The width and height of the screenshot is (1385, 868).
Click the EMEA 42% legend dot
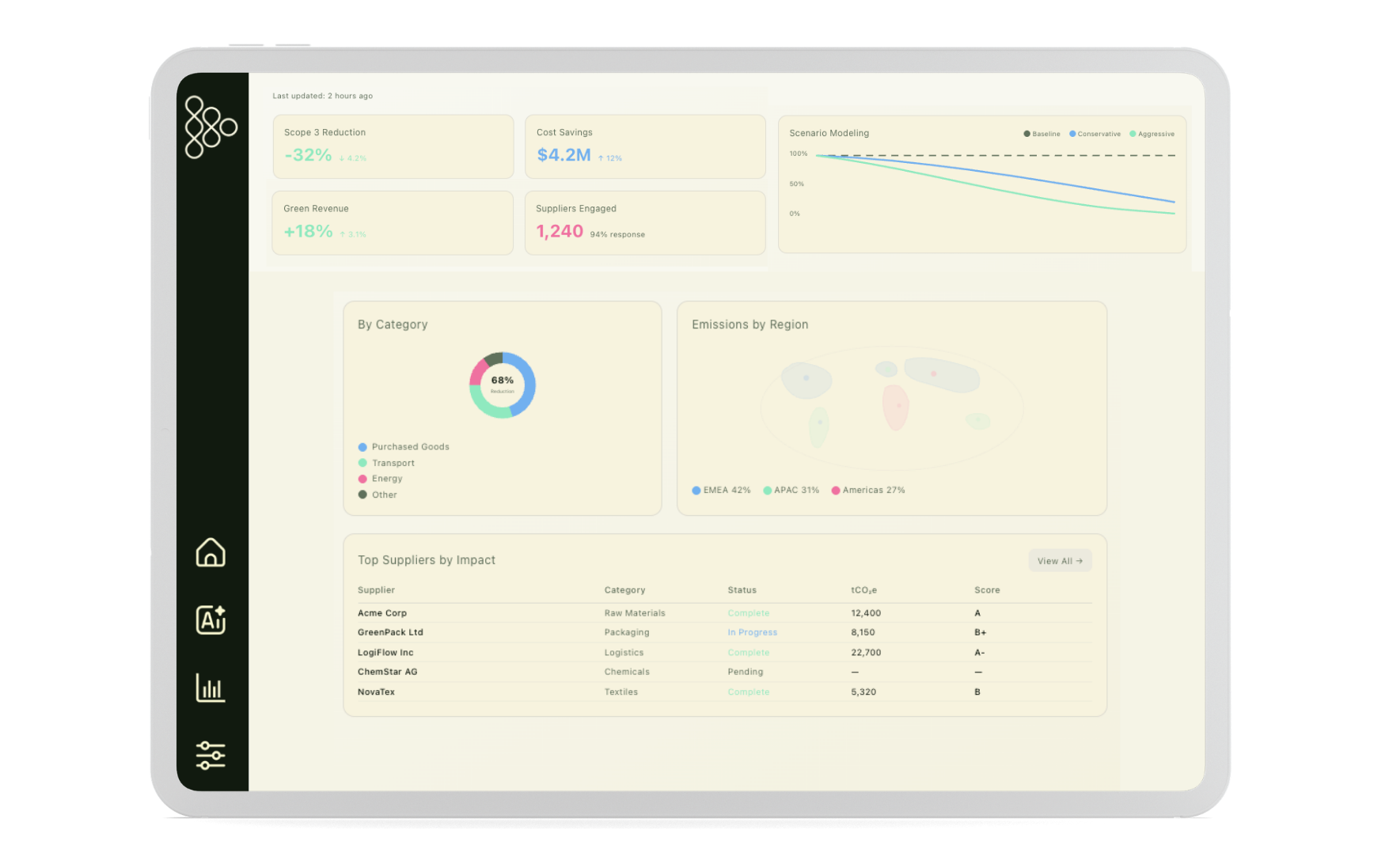[696, 491]
